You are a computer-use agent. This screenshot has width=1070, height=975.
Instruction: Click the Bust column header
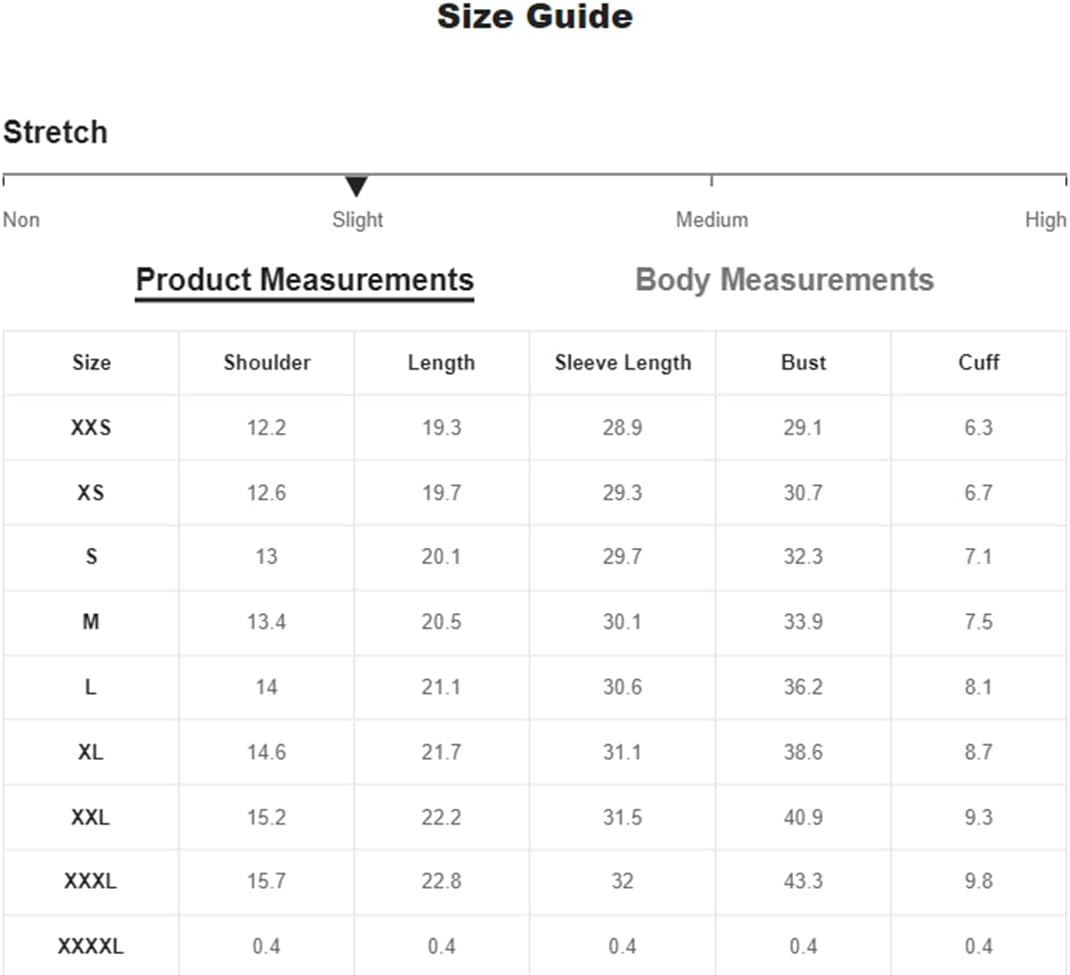[x=803, y=362]
